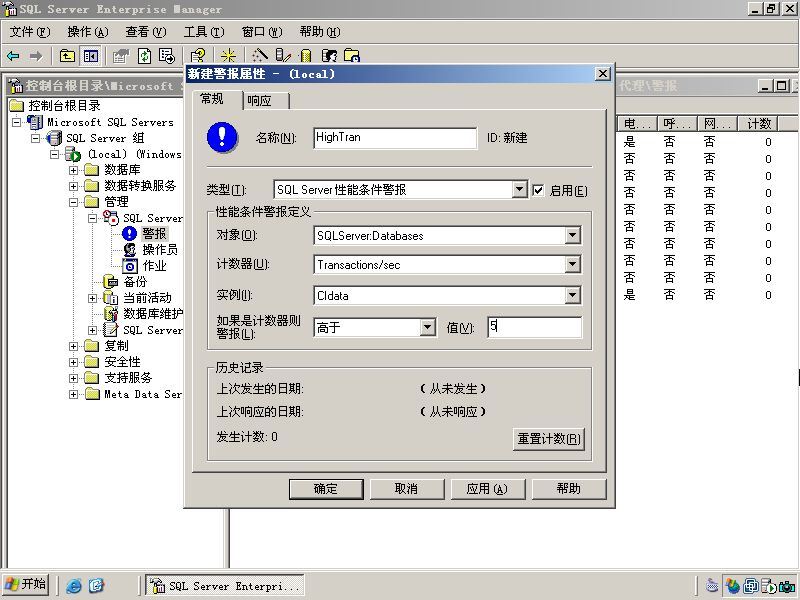Screen dimensions: 800x600
Task: Collapse Microsoft SQL Servers tree node
Action: 17,122
